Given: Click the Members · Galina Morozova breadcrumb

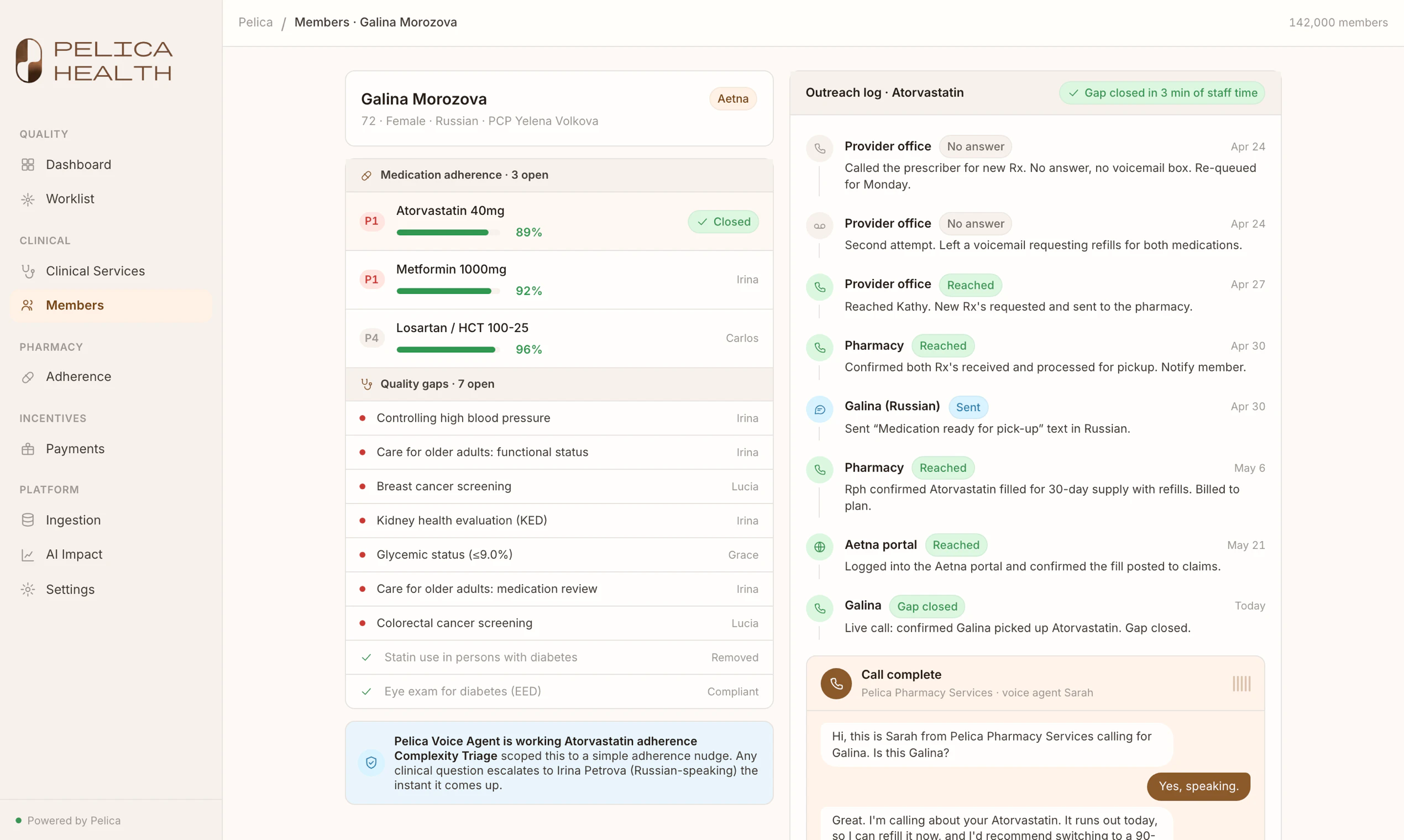Looking at the screenshot, I should tap(375, 22).
